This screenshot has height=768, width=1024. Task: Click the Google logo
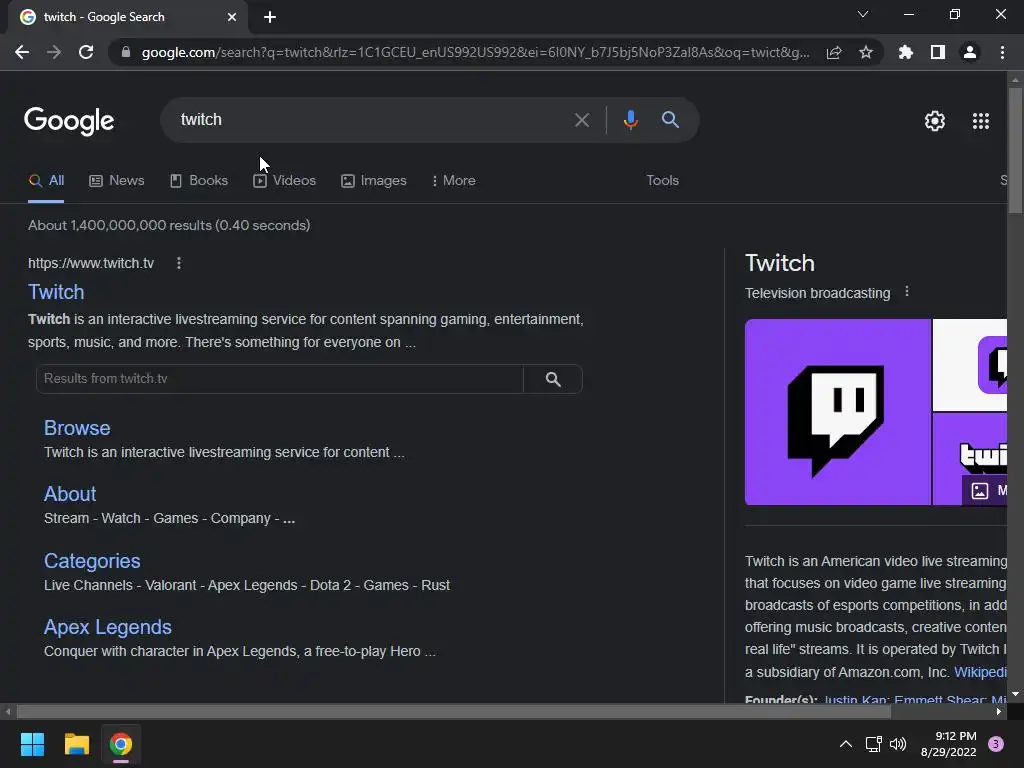point(69,121)
